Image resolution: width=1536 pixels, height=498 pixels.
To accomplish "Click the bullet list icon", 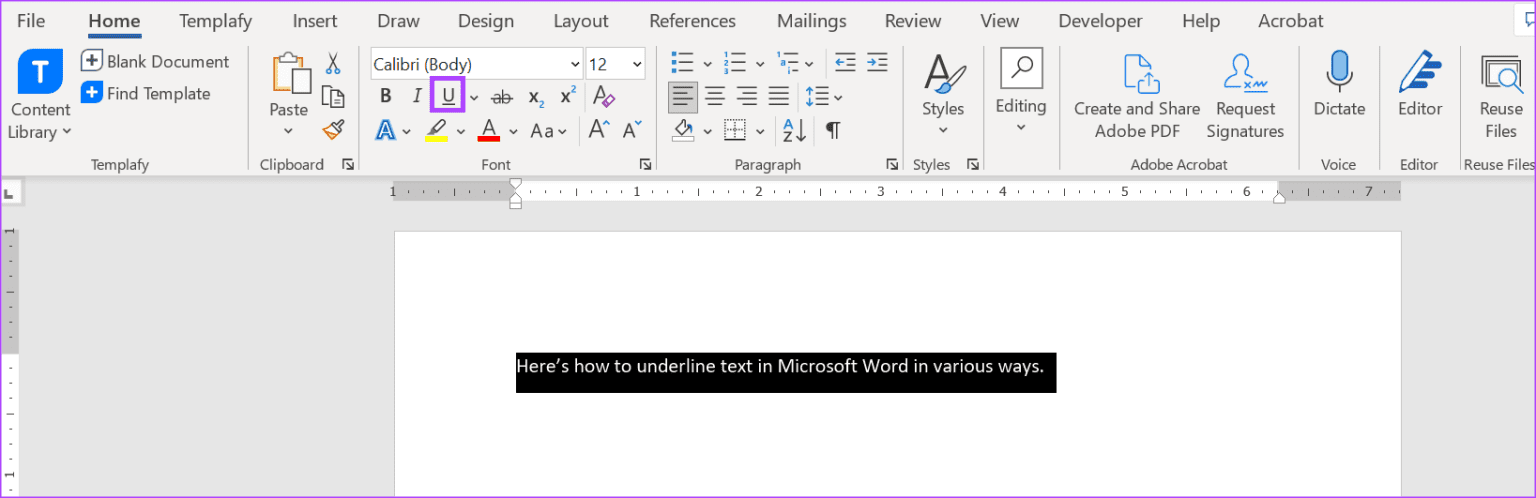I will tap(683, 63).
